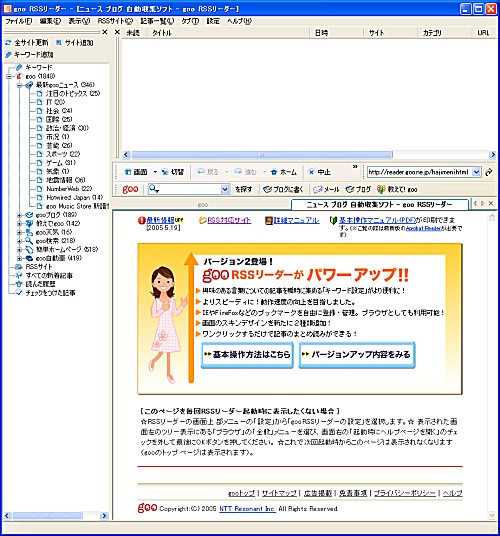This screenshot has height=536, width=500.
Task: Open the NTT Resonant Inc. link
Action: (x=247, y=509)
